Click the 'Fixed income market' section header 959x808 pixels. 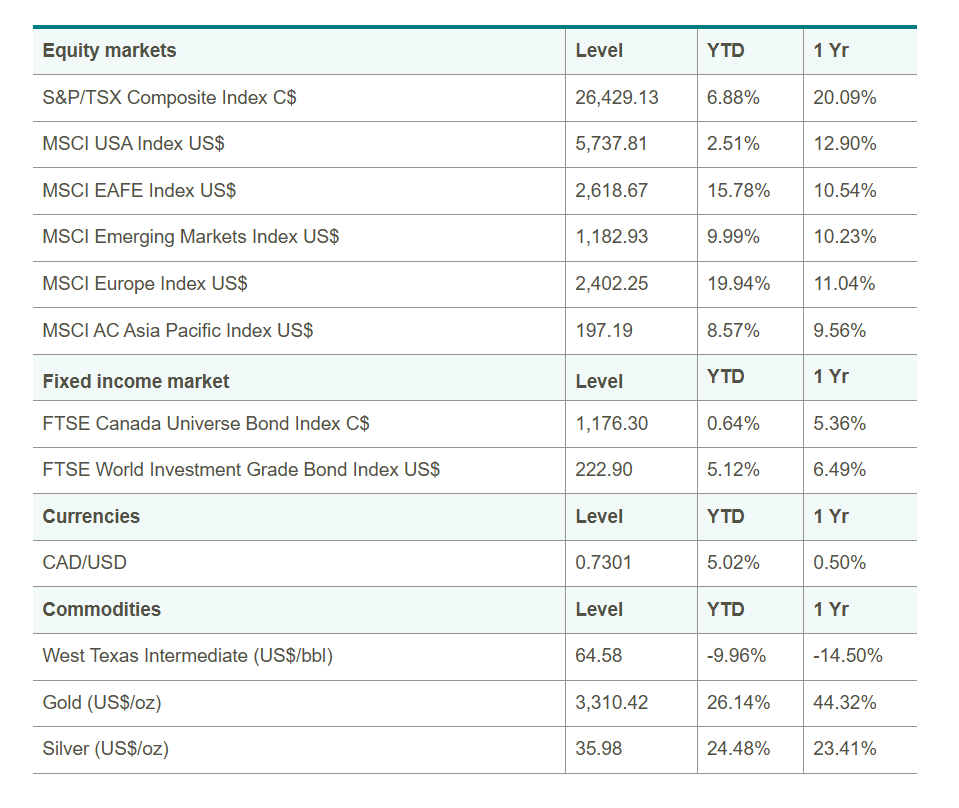tap(136, 382)
